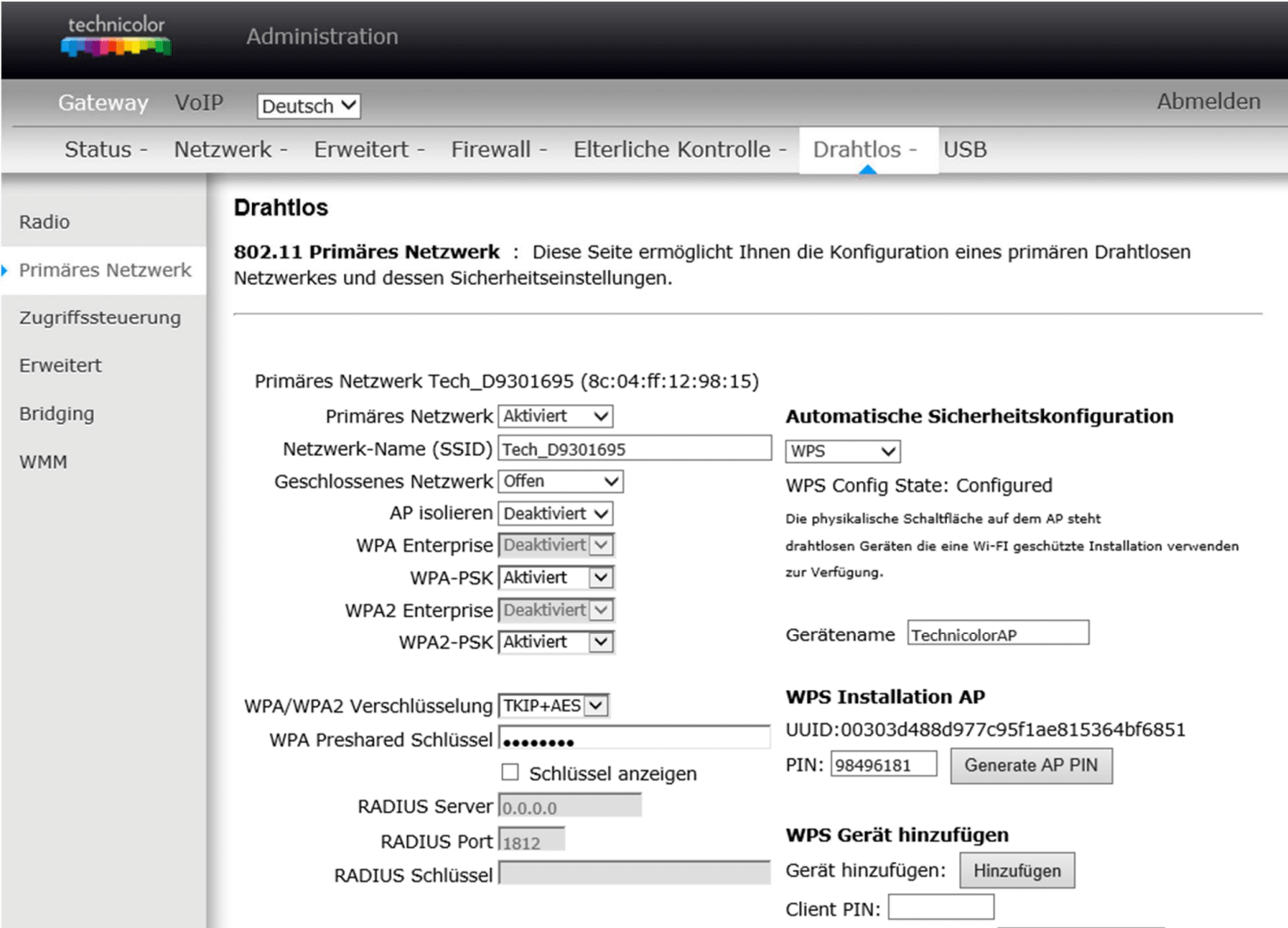This screenshot has height=928, width=1288.
Task: Open the Firewall menu
Action: click(x=498, y=150)
